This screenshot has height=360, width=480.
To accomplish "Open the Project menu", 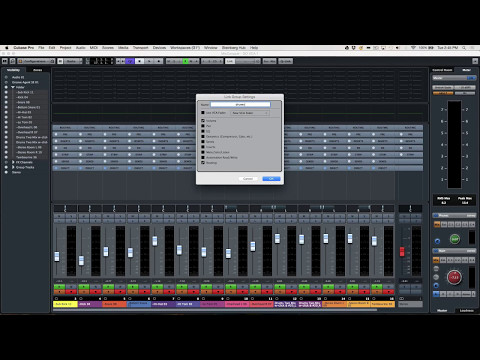I will (x=66, y=48).
